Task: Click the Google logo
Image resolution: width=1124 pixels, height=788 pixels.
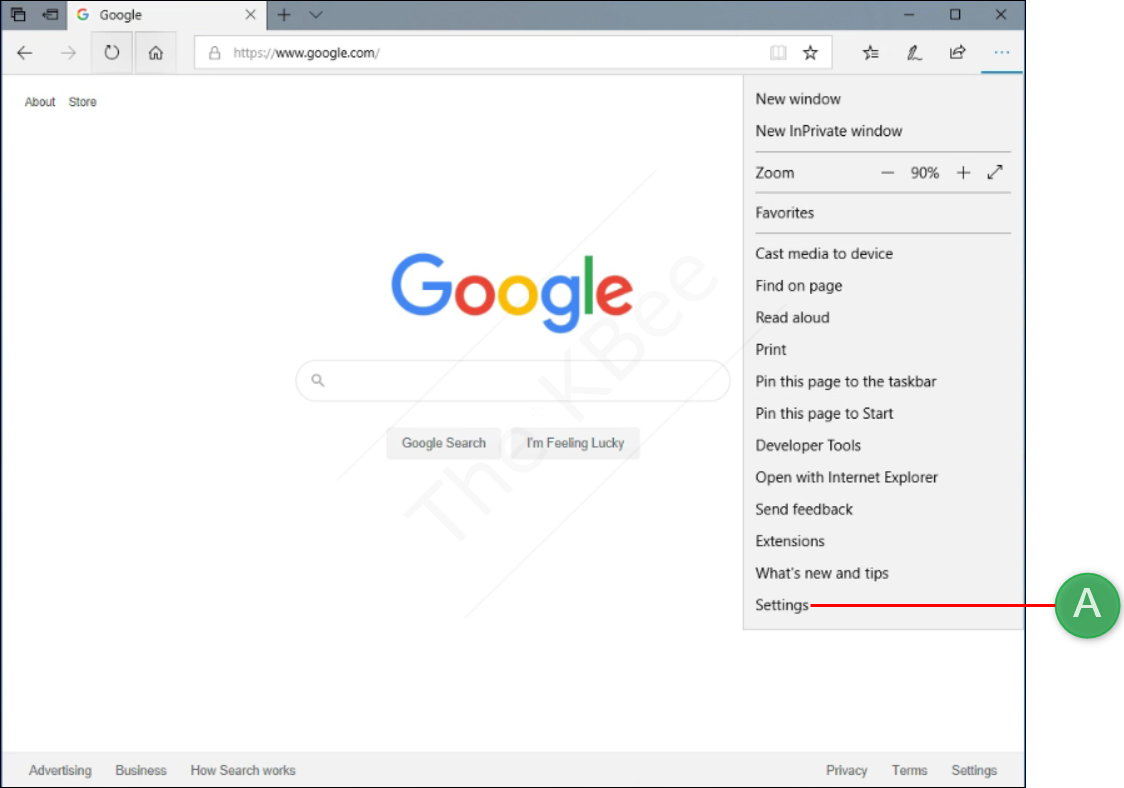Action: point(512,292)
